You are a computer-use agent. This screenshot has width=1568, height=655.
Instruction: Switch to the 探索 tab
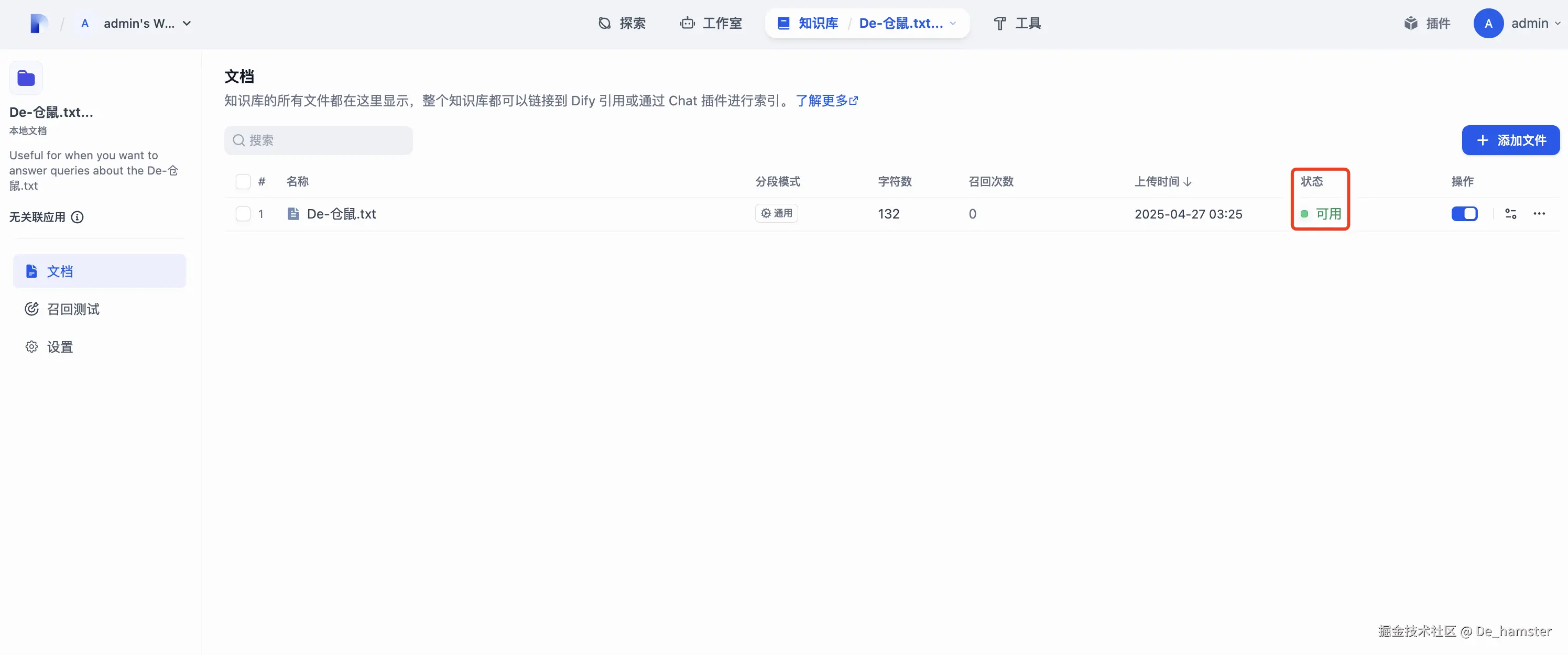622,24
